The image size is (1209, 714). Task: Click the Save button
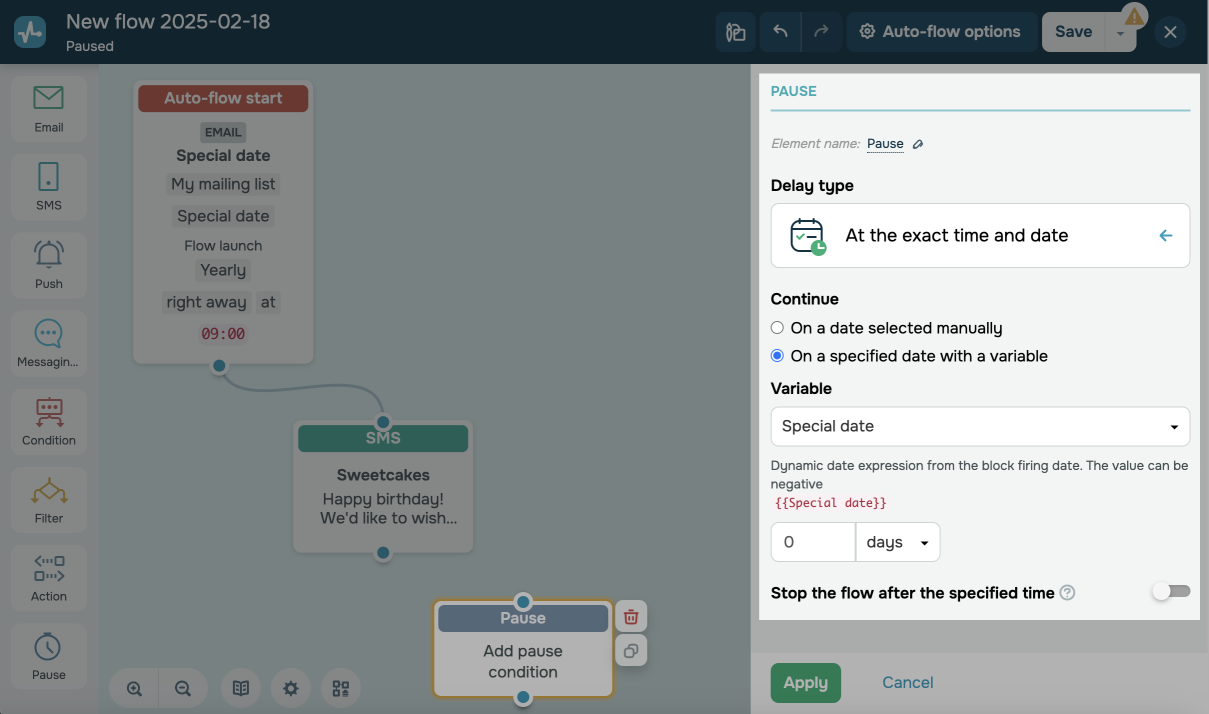(x=1073, y=32)
